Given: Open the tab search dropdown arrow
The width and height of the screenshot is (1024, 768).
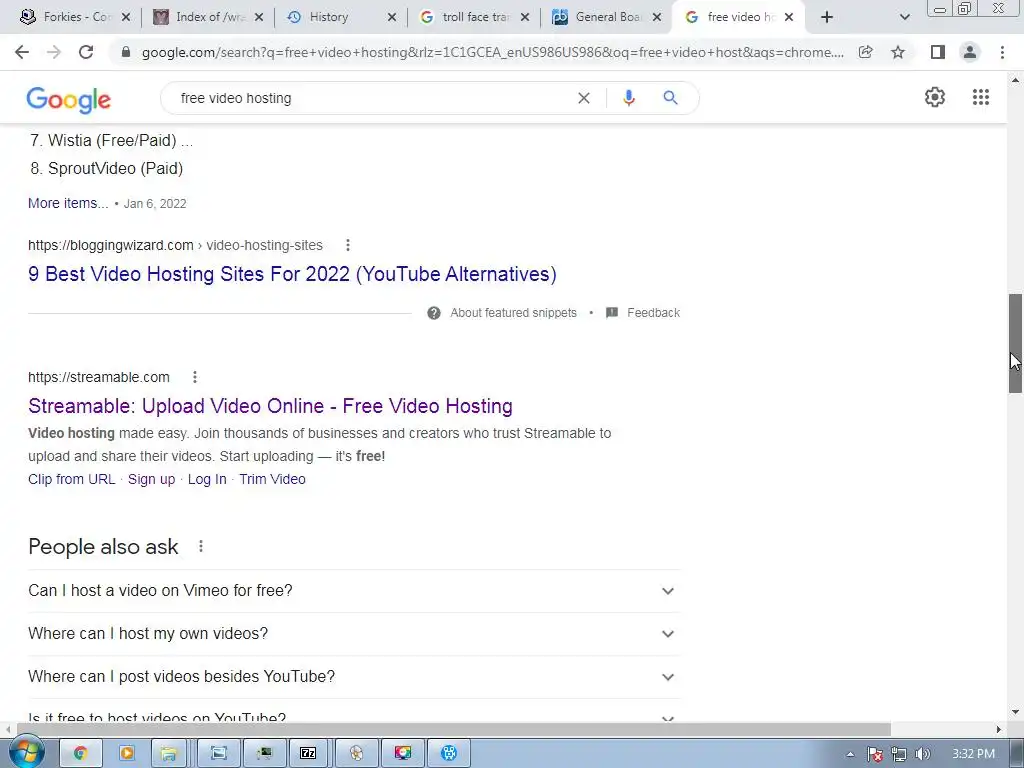Looking at the screenshot, I should tap(904, 17).
